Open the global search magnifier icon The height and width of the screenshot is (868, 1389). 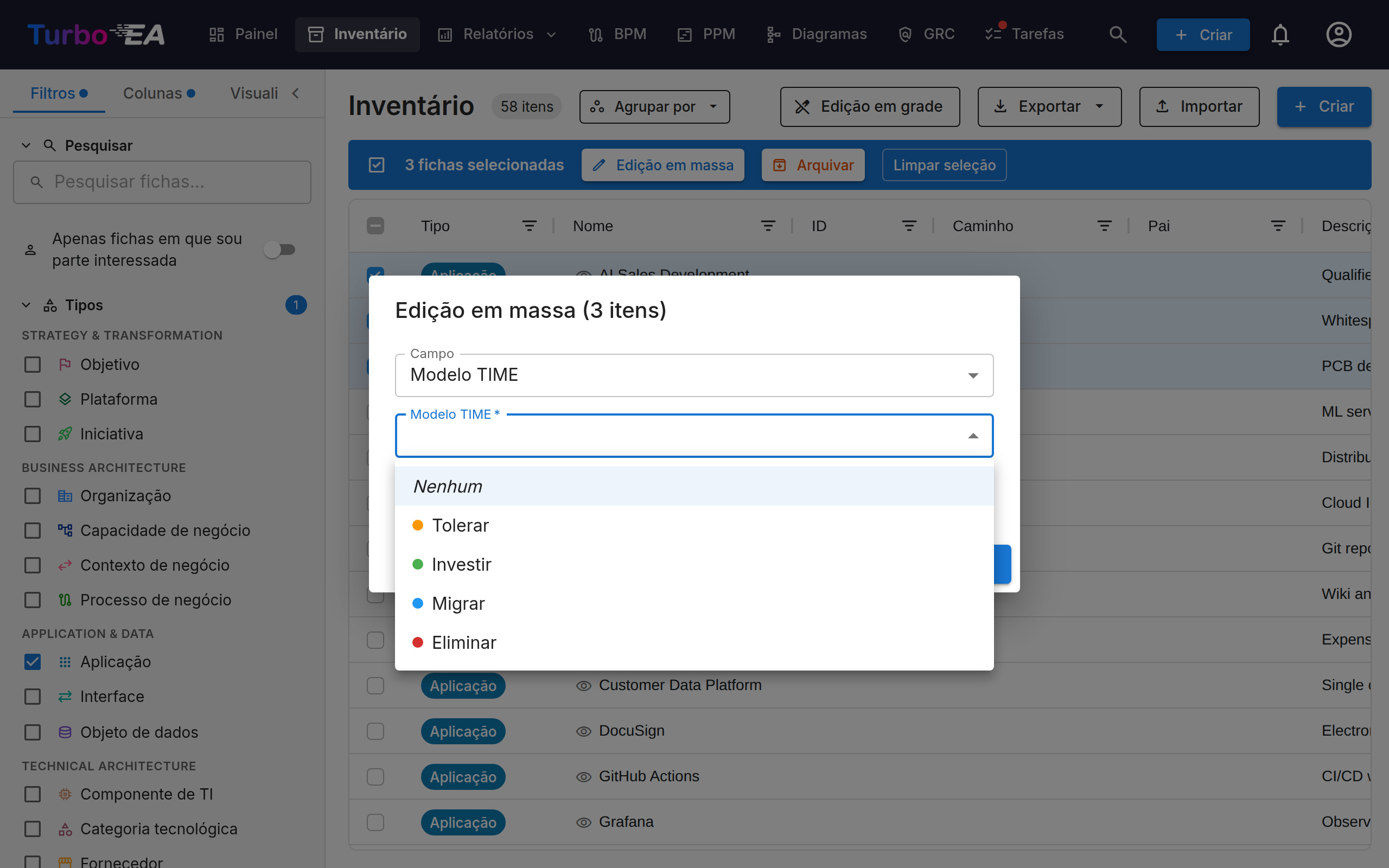tap(1118, 34)
